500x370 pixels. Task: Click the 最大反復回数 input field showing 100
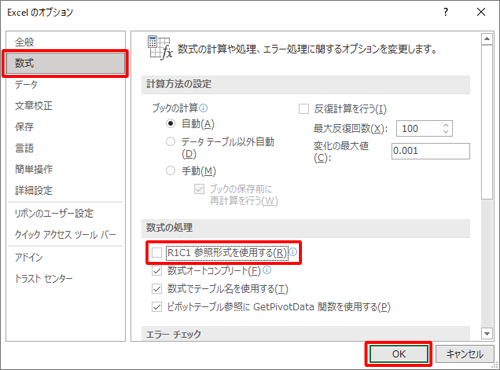click(419, 129)
